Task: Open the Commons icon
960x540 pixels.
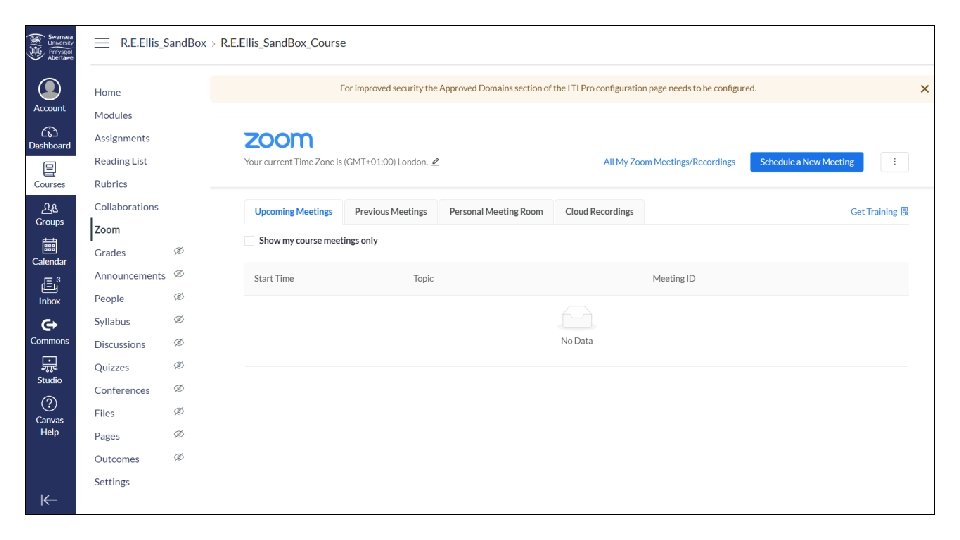Action: [x=50, y=325]
